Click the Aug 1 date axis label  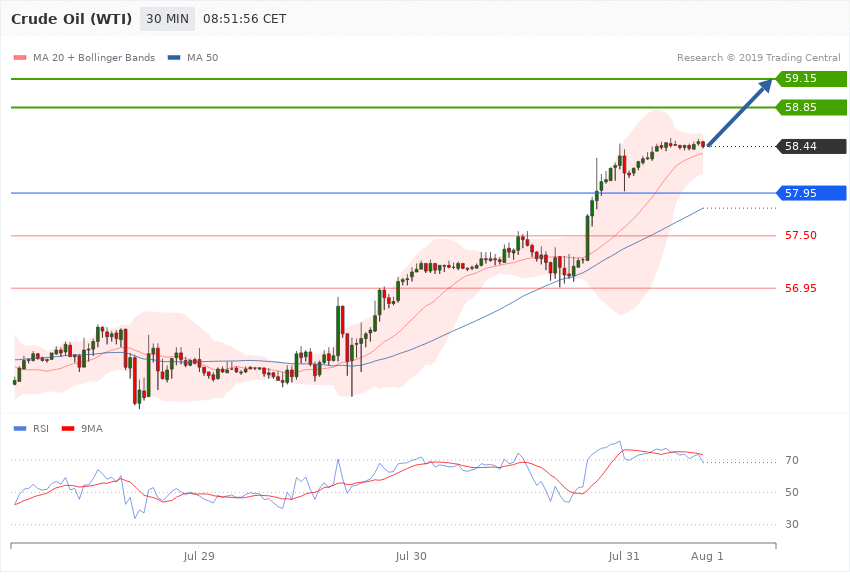pyautogui.click(x=707, y=556)
